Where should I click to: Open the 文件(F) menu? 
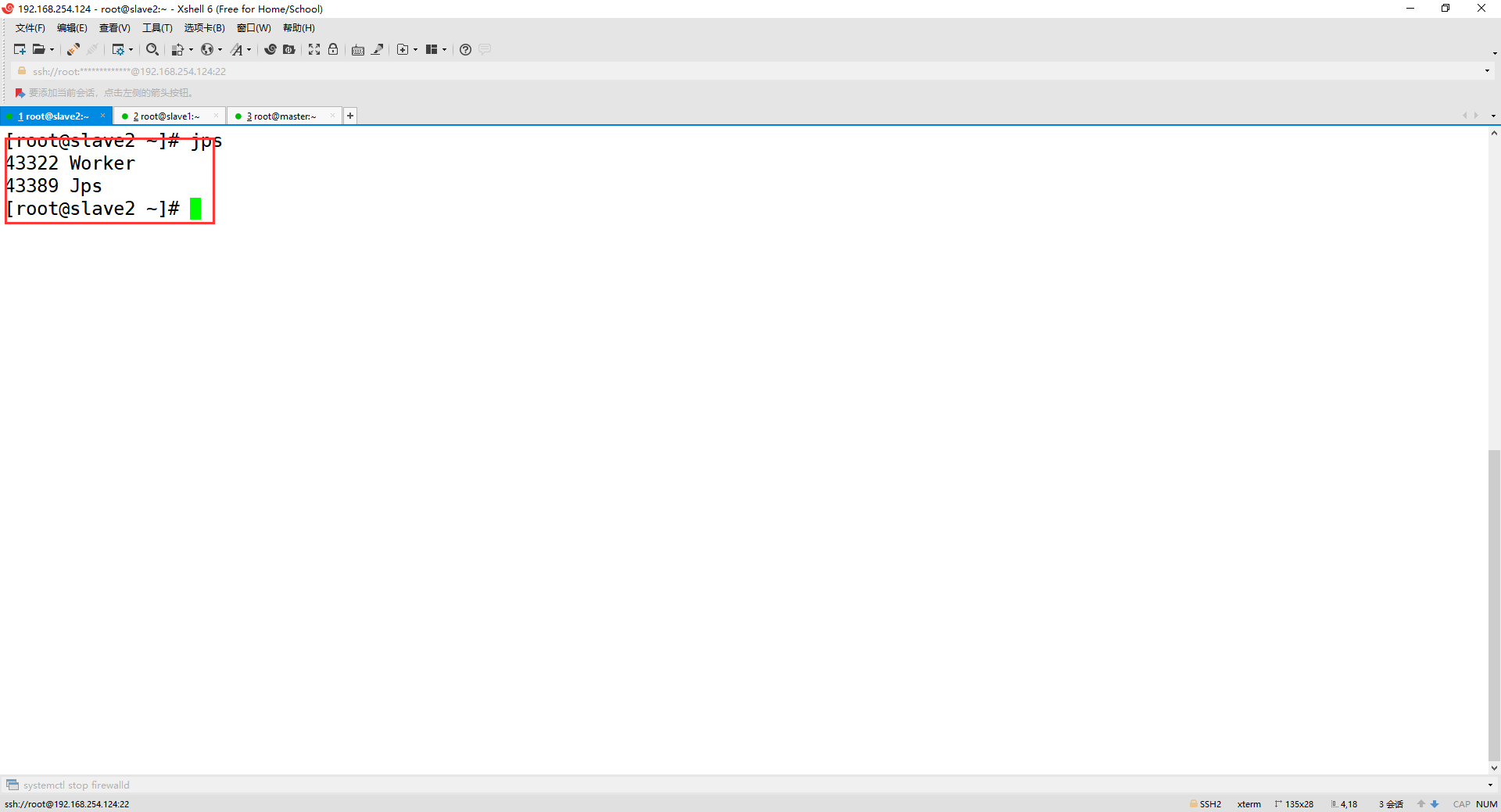pos(30,28)
